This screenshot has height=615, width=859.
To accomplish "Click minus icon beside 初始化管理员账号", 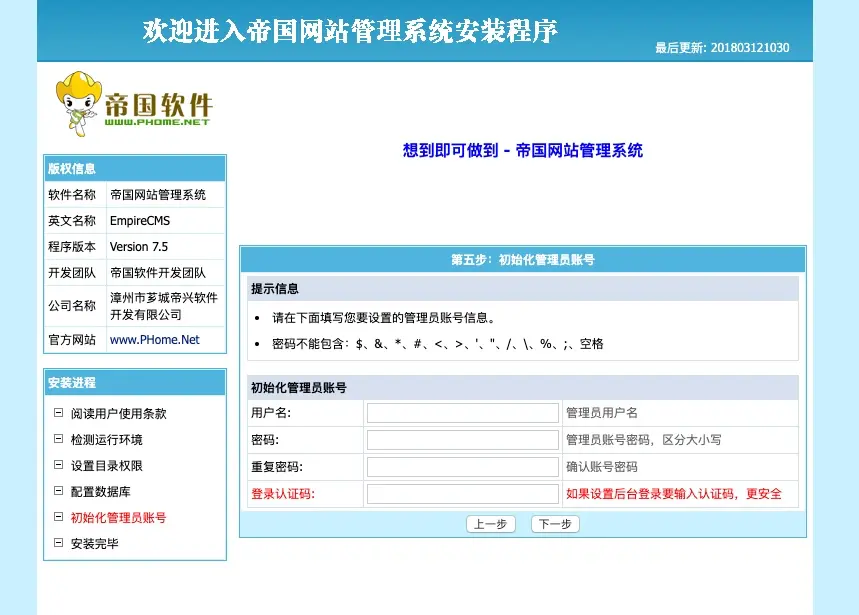I will (58, 516).
